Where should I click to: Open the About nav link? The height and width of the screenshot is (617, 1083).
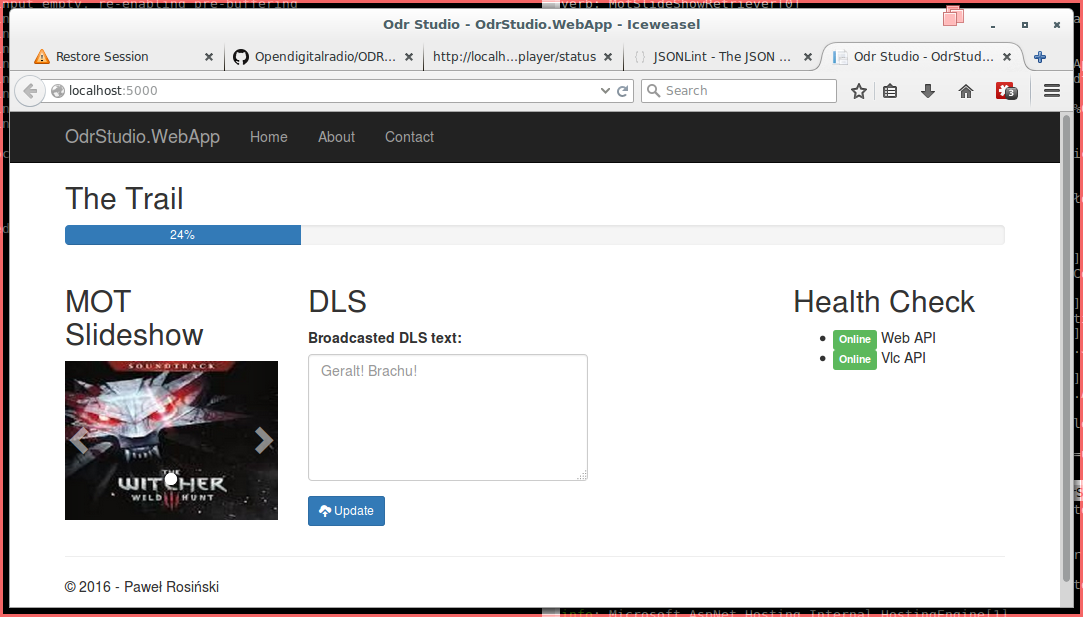(336, 137)
